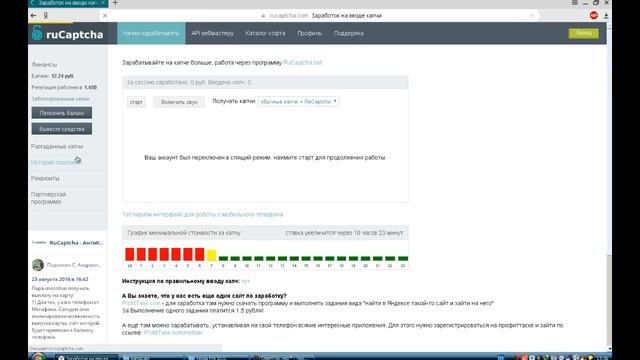Click the red bar for hour 24
Viewport: 640px width, 360px height.
pyautogui.click(x=130, y=254)
